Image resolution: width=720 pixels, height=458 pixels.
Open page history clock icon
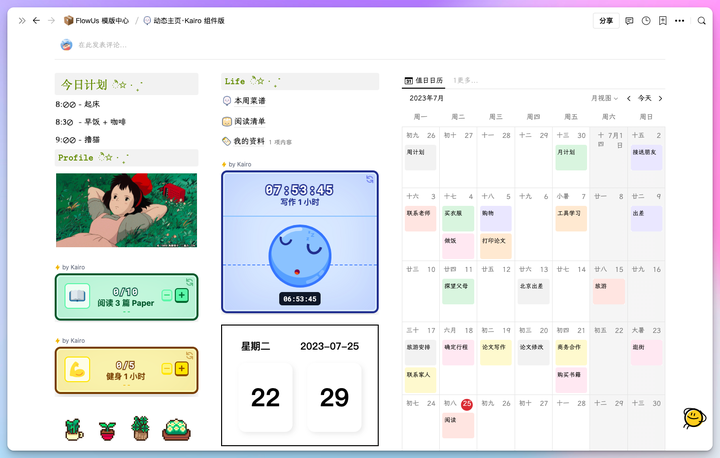coord(646,20)
